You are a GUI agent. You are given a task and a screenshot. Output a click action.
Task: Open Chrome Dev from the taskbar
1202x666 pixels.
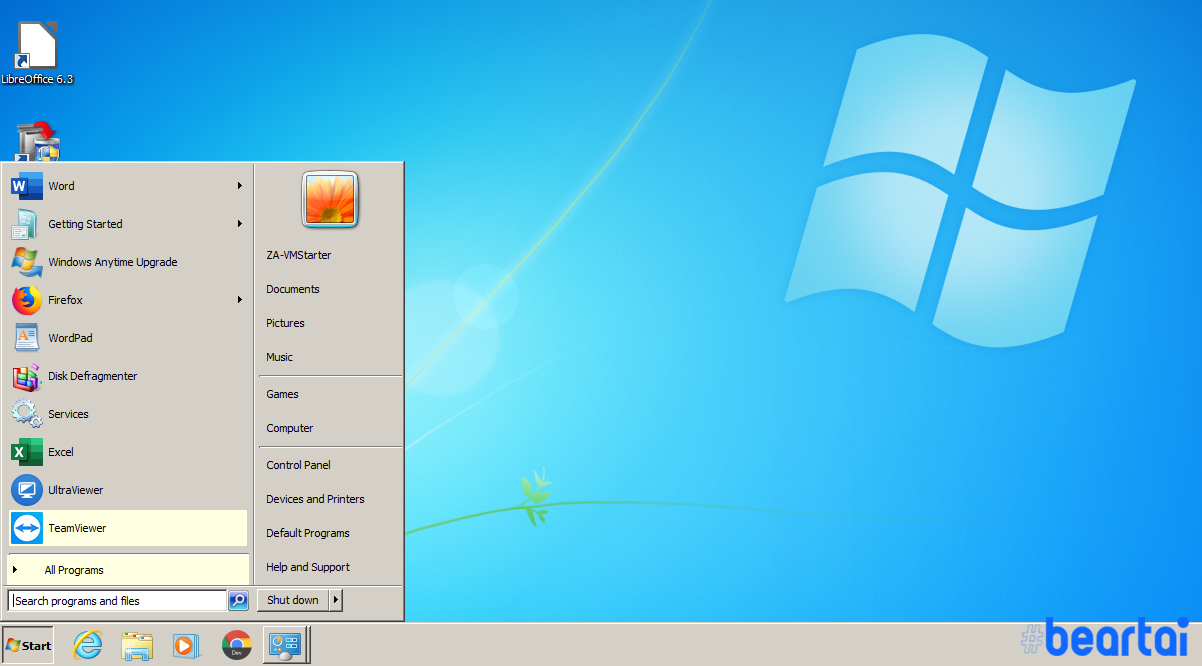coord(237,645)
